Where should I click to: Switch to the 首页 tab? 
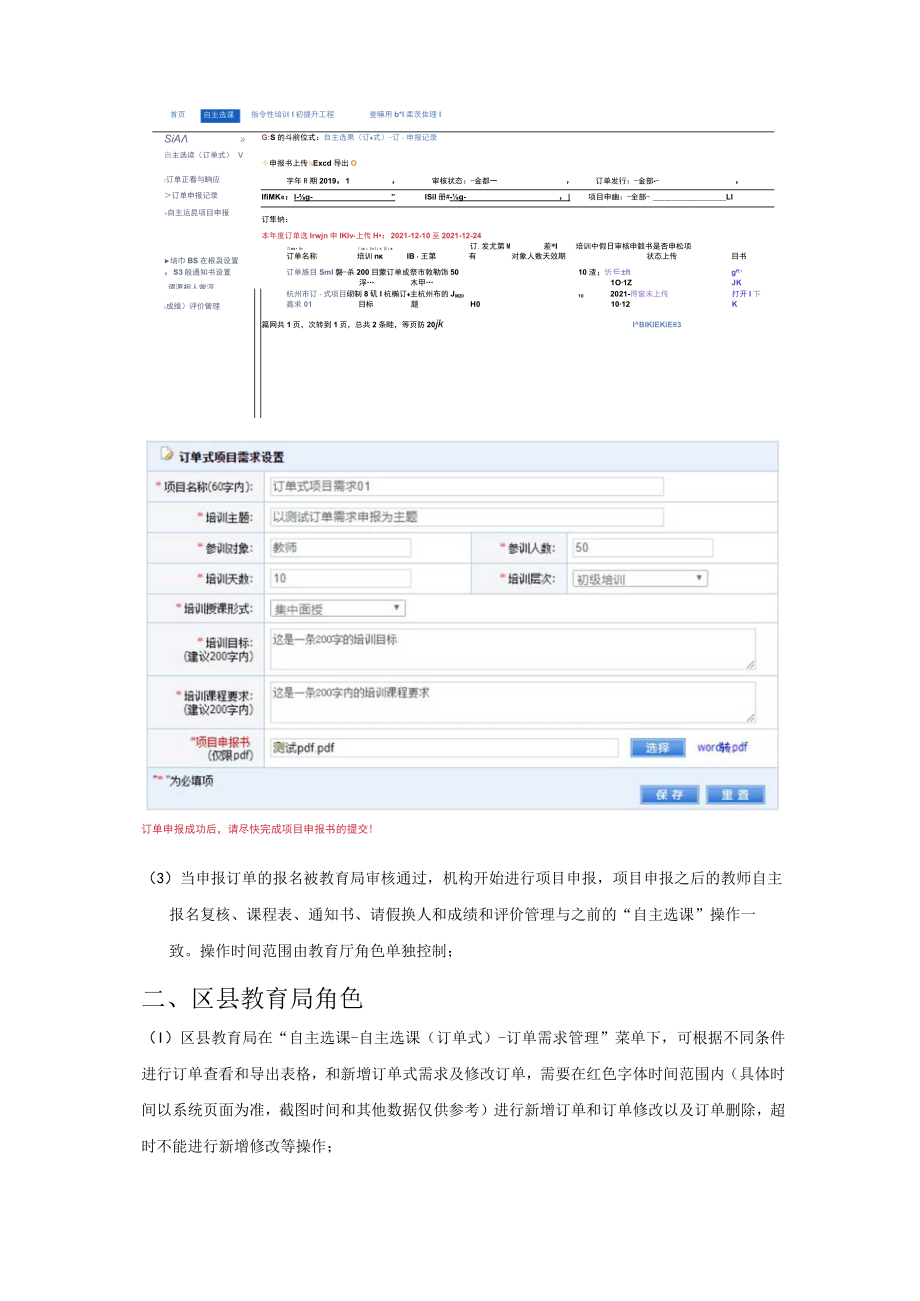click(178, 115)
